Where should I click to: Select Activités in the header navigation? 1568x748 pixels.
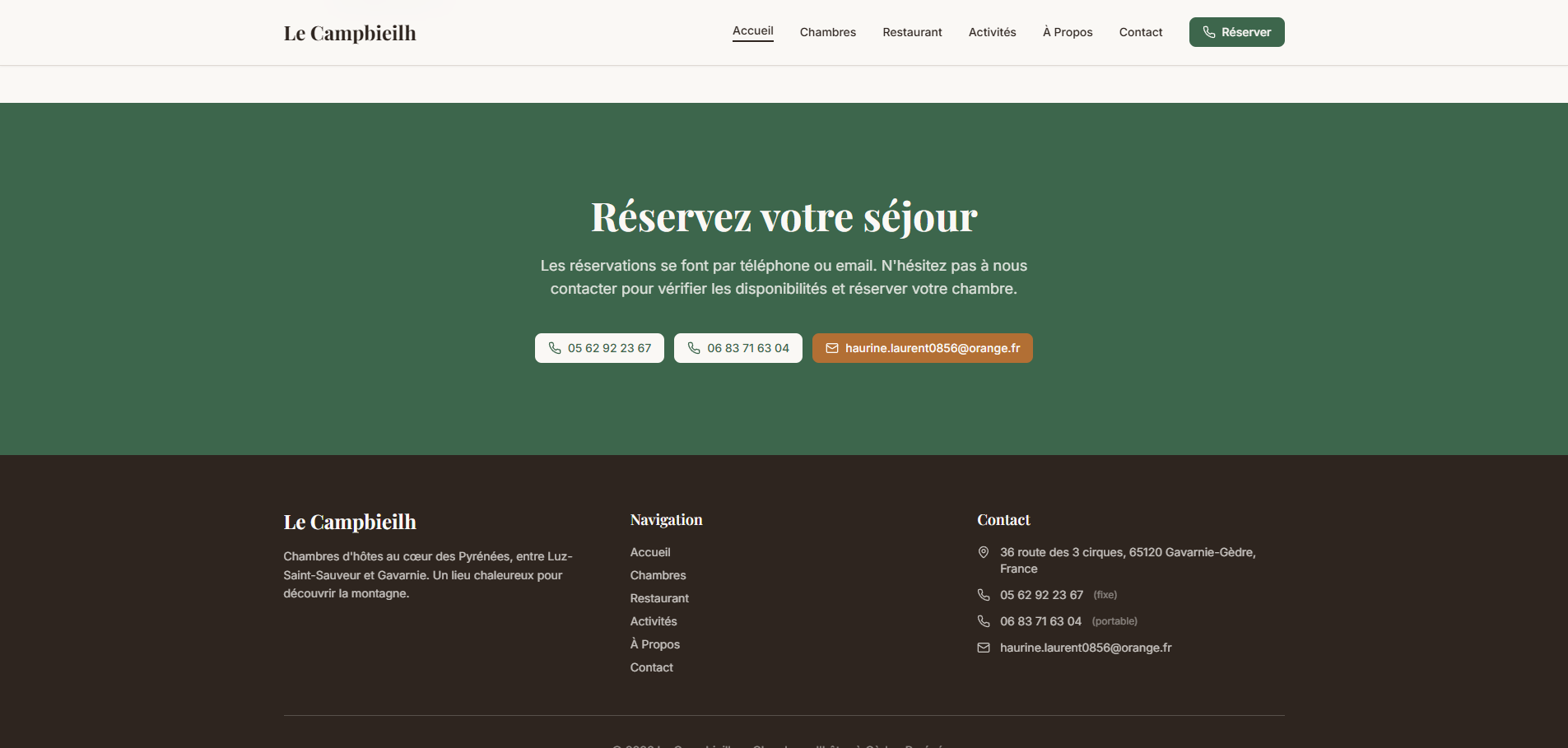point(993,32)
